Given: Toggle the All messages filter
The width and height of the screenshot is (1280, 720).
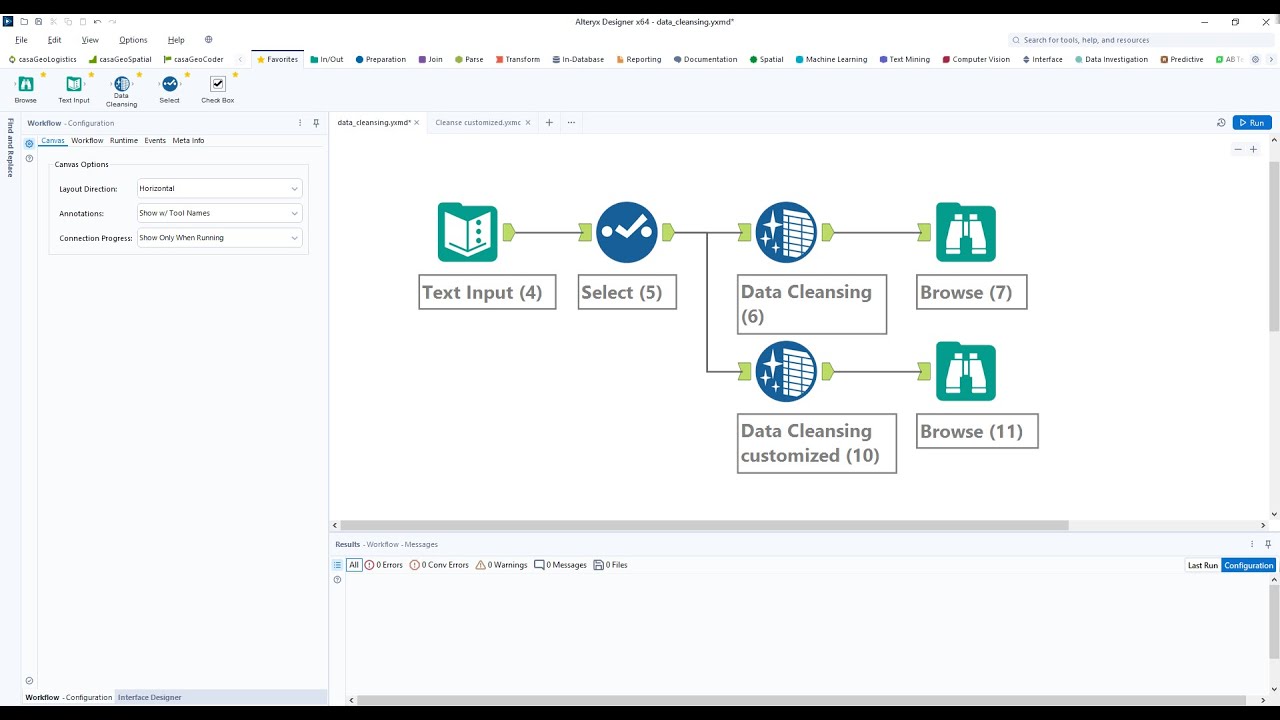Looking at the screenshot, I should click(x=354, y=565).
